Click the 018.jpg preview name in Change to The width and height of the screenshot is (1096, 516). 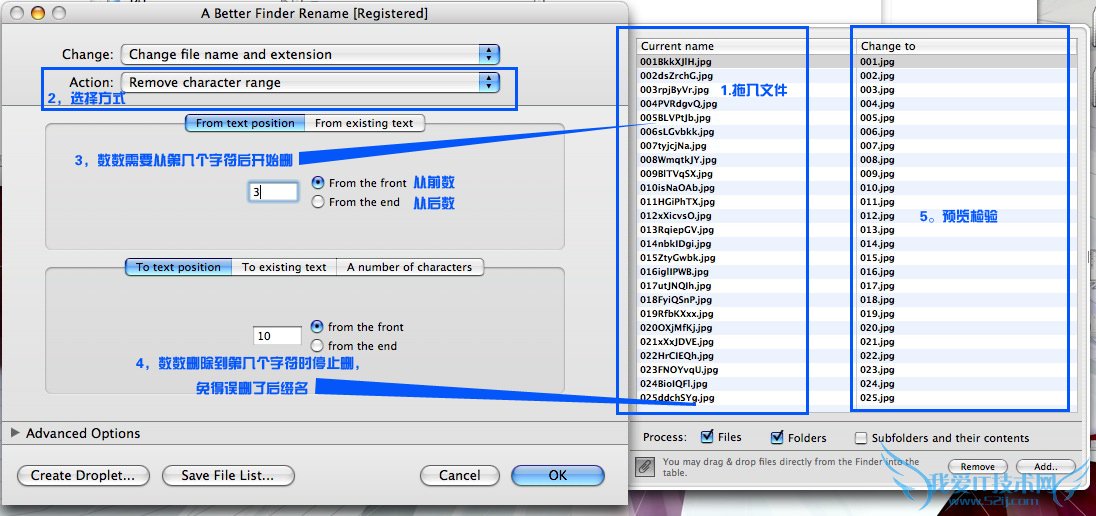point(877,299)
